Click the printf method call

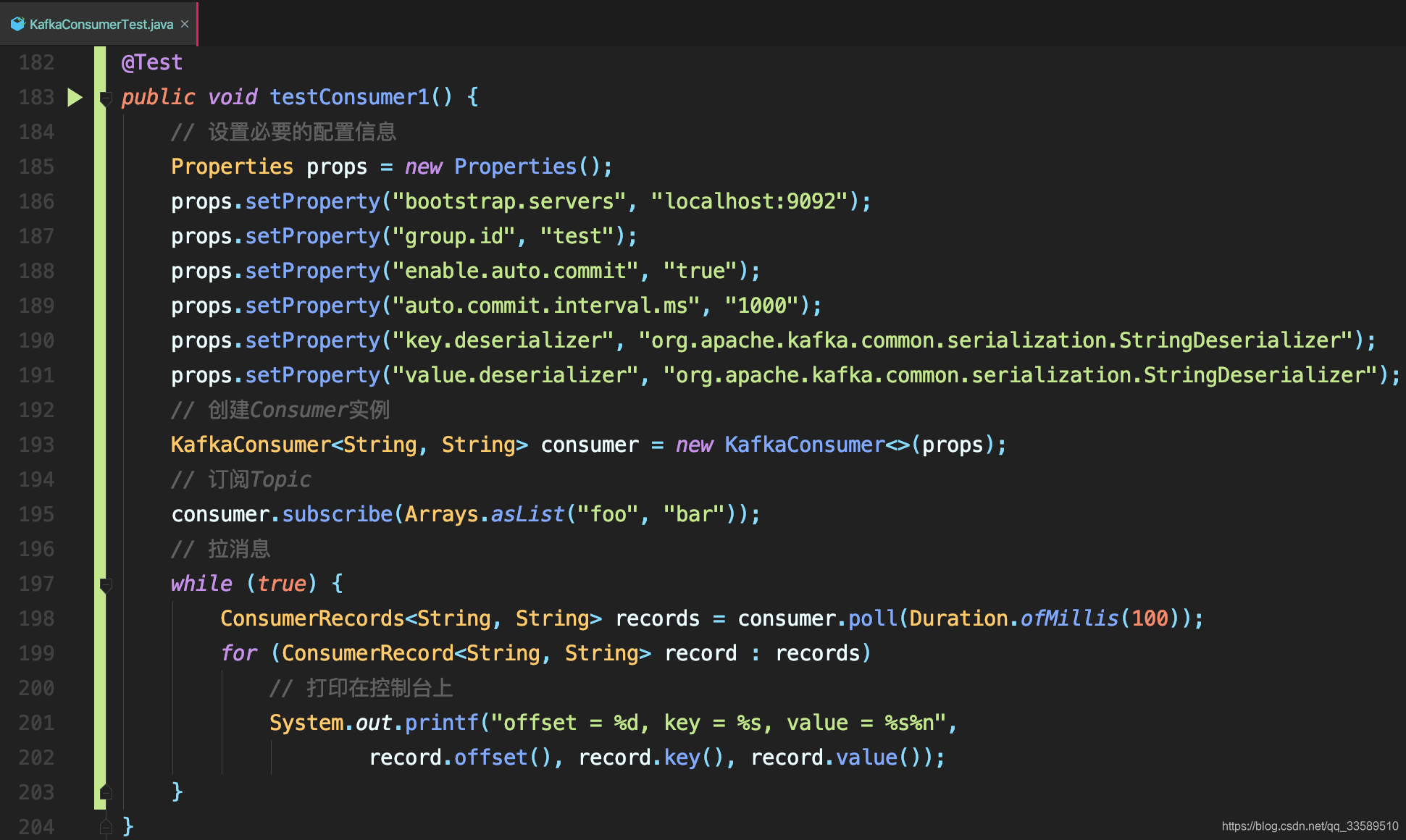pos(441,723)
